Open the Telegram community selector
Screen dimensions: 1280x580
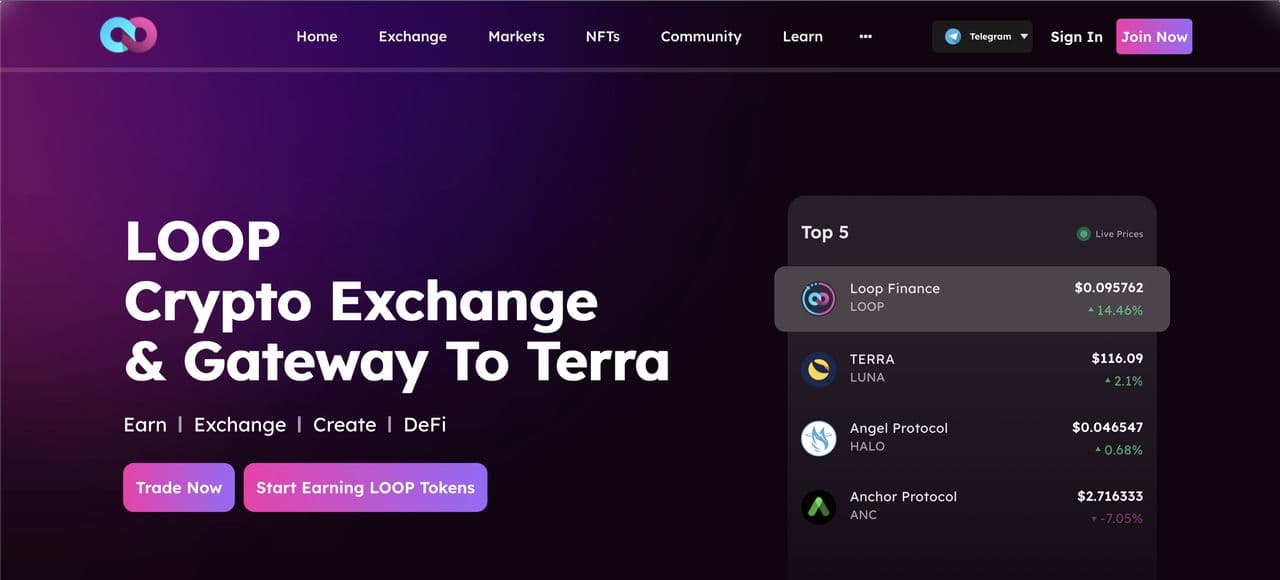pyautogui.click(x=982, y=36)
